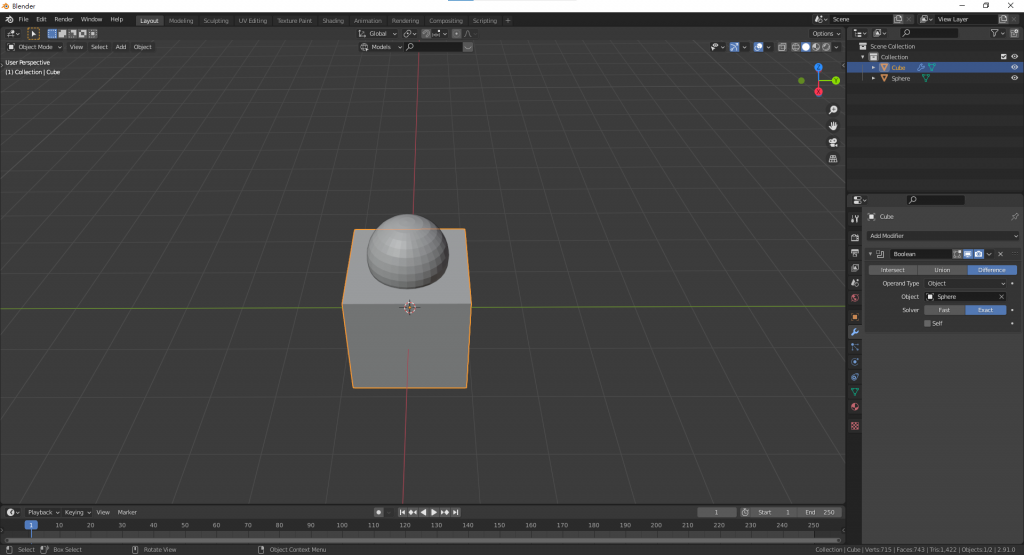
Task: Click frame 100 on the timeline ruler
Action: click(342, 525)
